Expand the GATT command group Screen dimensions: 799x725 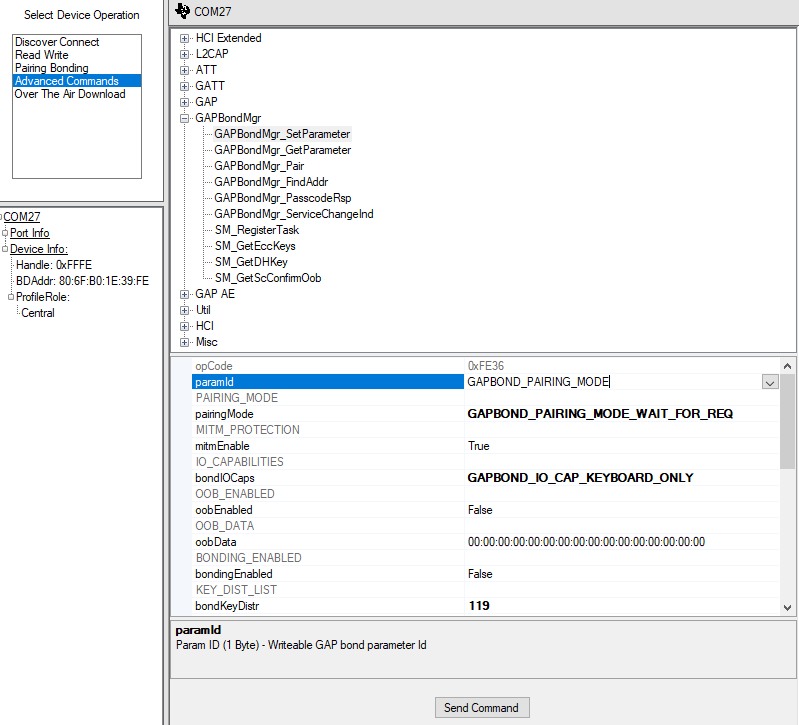click(x=185, y=86)
